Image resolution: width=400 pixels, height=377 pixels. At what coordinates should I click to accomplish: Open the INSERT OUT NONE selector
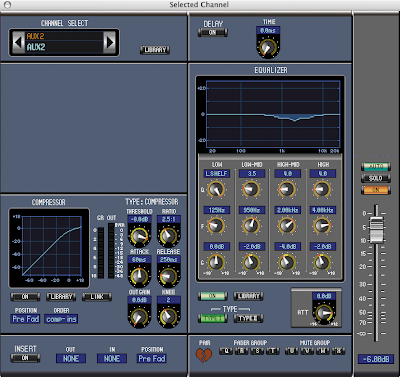click(x=71, y=358)
